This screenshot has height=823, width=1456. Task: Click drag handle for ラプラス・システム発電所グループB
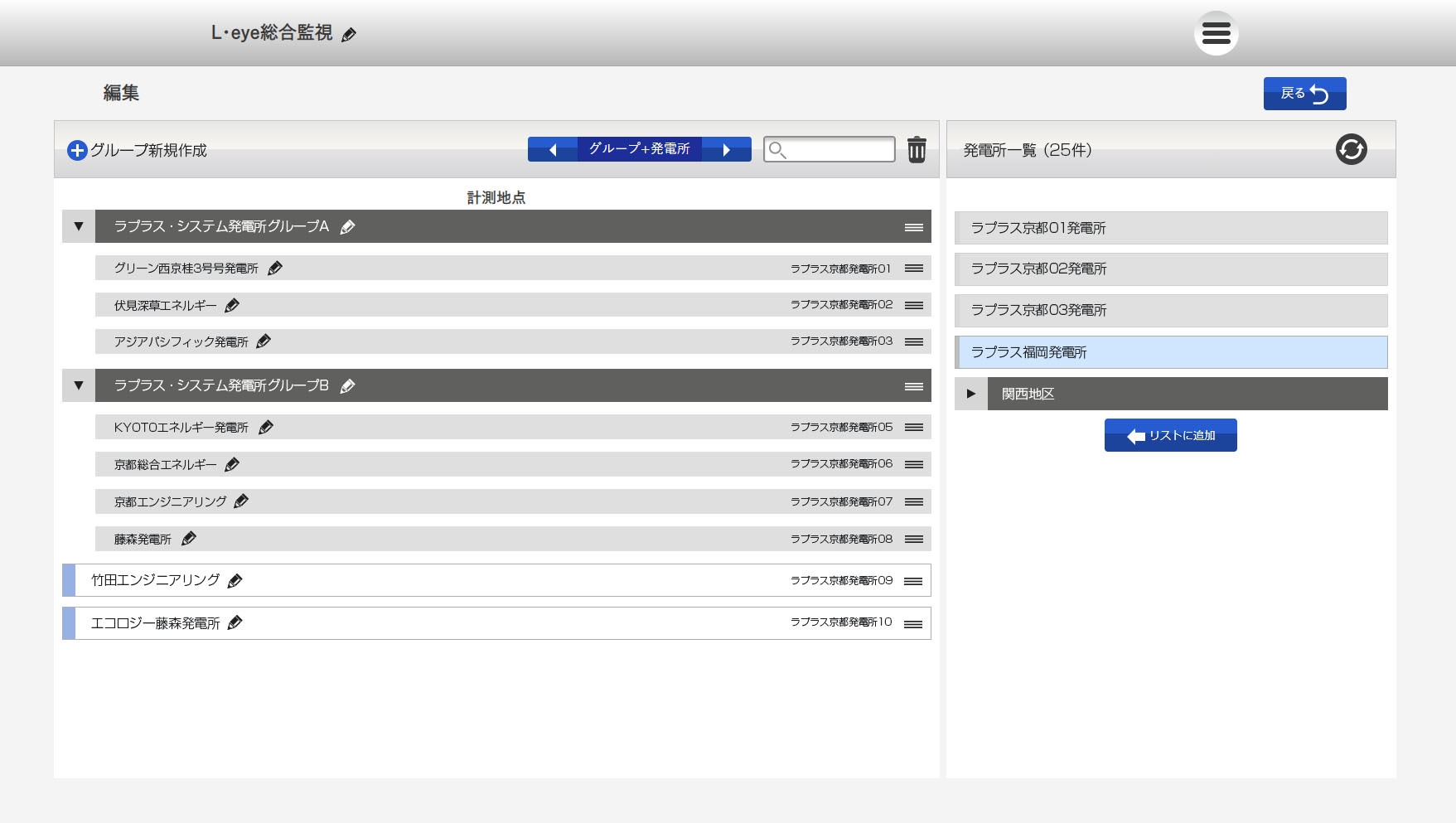pos(913,386)
